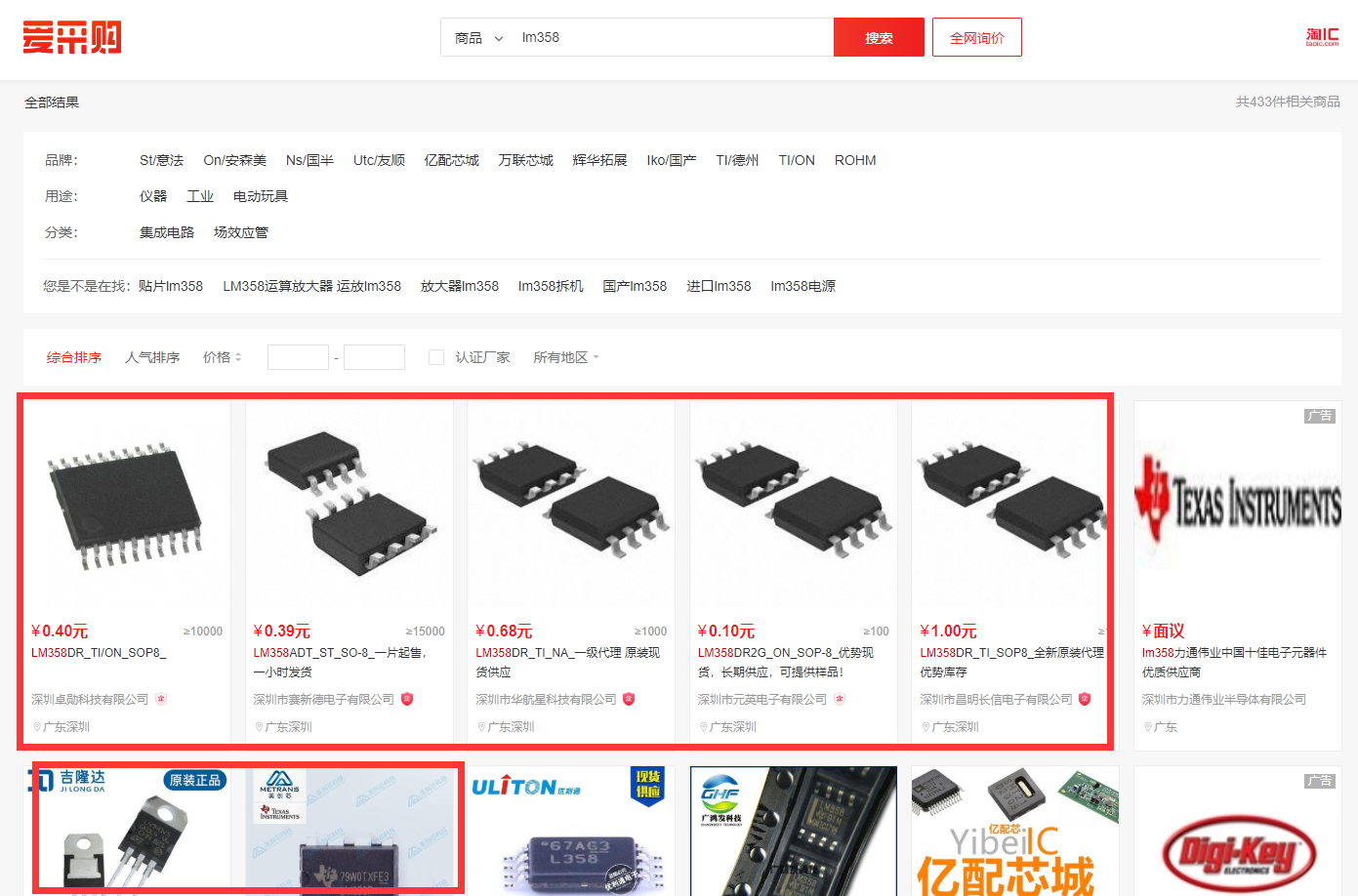Open the 淘IC icon link
This screenshot has width=1358, height=896.
point(1322,37)
